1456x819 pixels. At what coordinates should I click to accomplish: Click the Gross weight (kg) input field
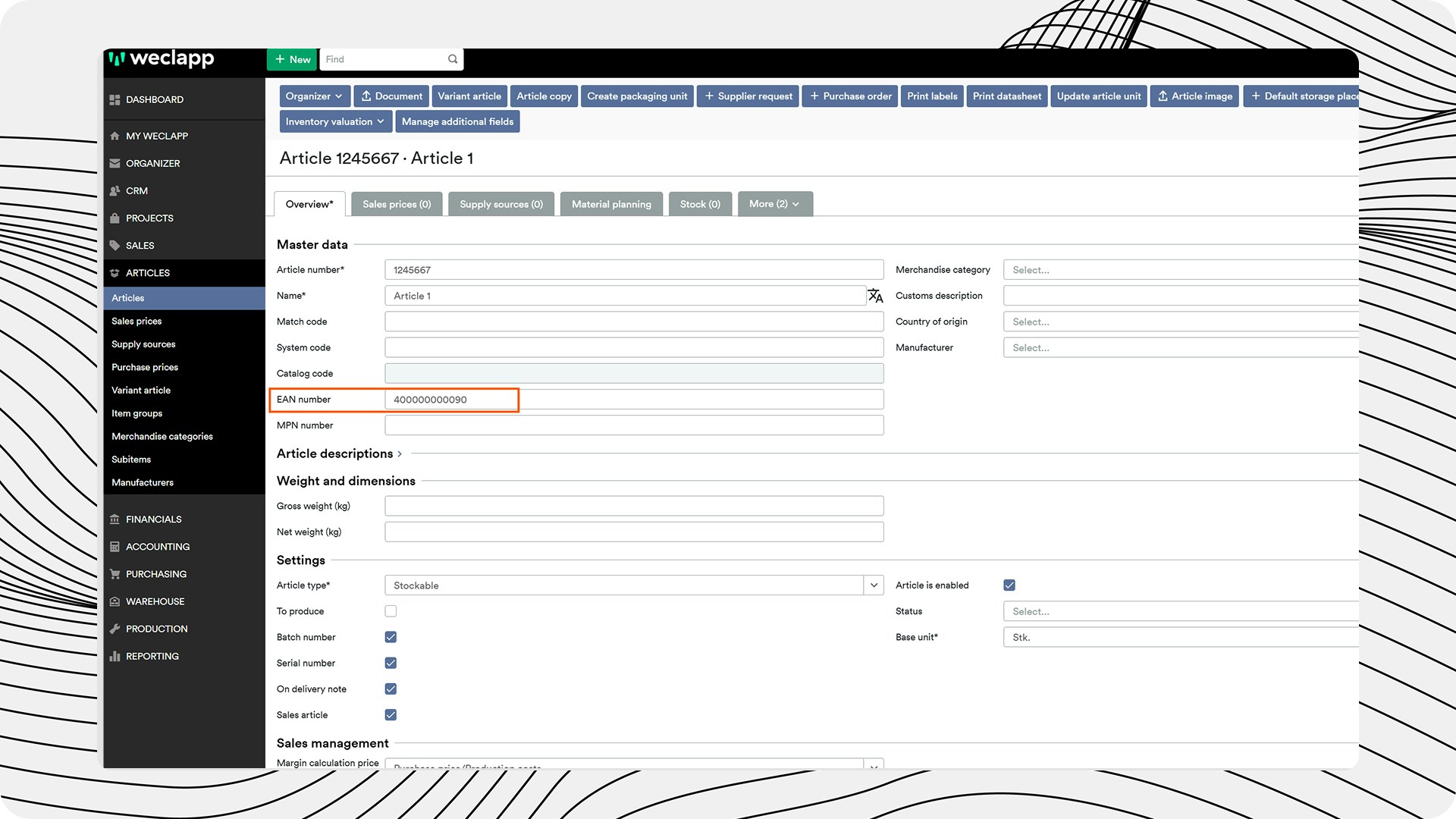[634, 506]
